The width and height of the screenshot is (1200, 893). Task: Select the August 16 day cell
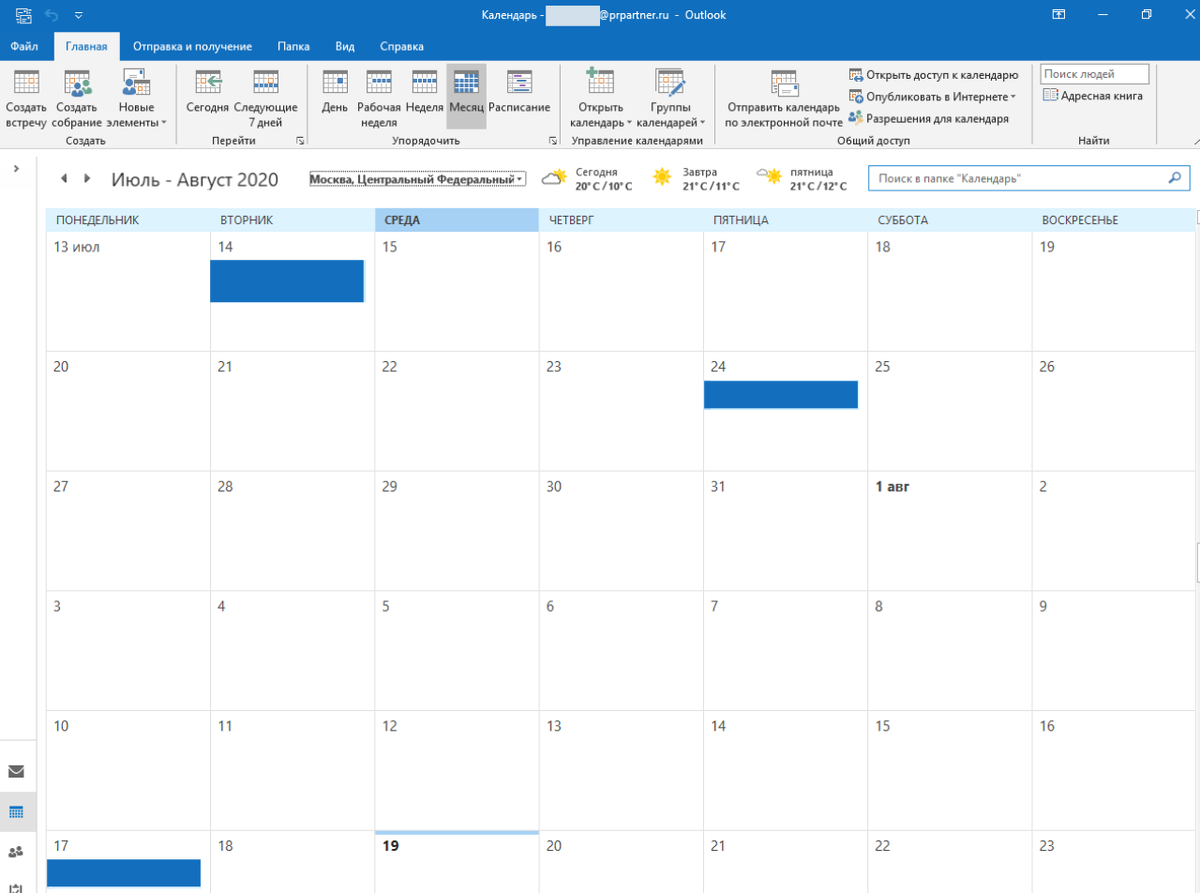point(1113,770)
